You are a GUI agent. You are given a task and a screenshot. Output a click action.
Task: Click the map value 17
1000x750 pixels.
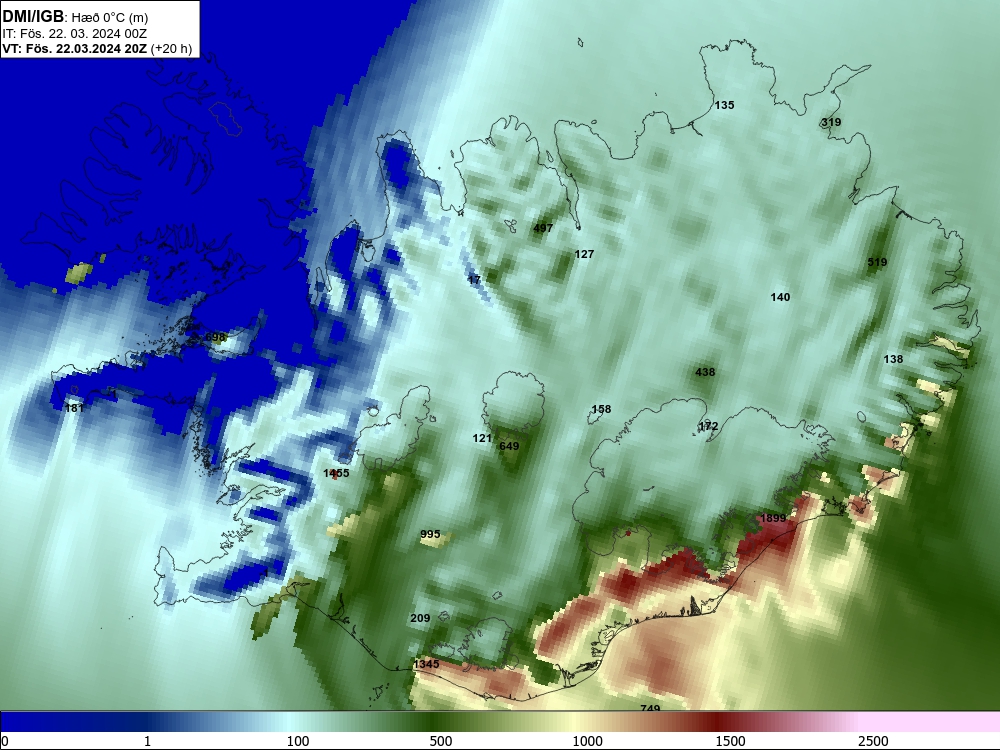(474, 280)
